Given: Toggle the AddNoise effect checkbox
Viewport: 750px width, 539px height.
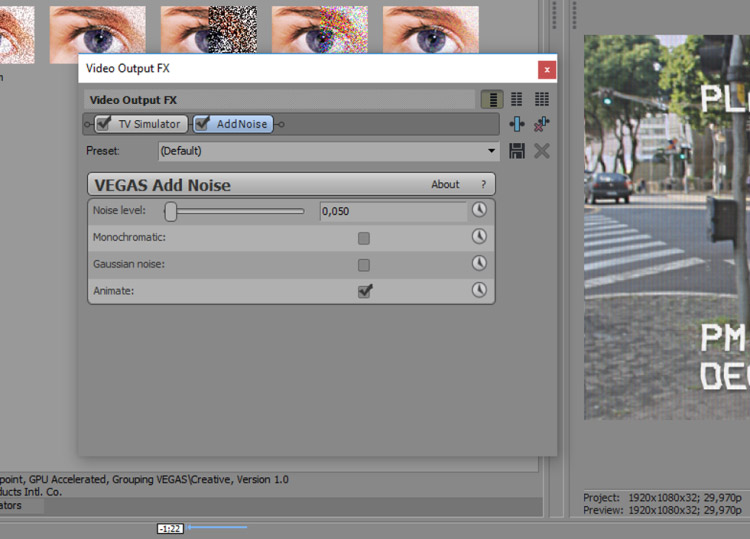Looking at the screenshot, I should 202,124.
